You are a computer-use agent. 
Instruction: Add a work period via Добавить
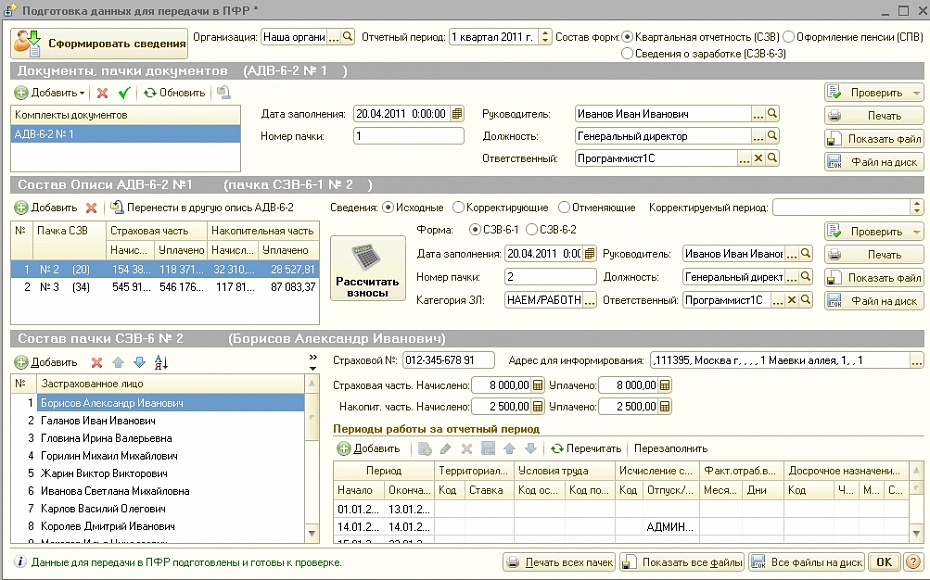[369, 449]
